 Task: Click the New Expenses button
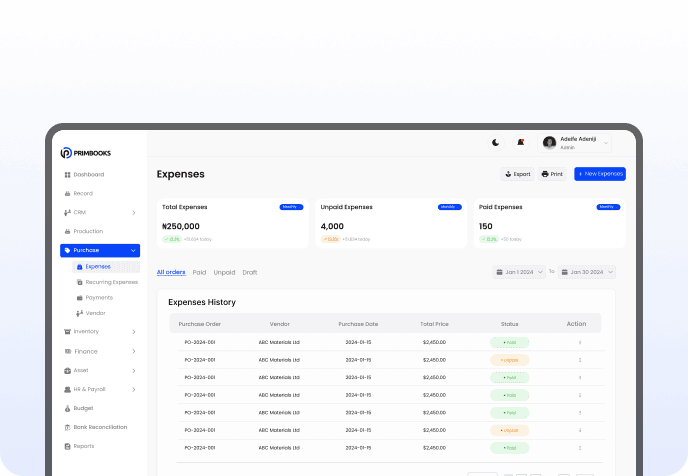point(600,174)
